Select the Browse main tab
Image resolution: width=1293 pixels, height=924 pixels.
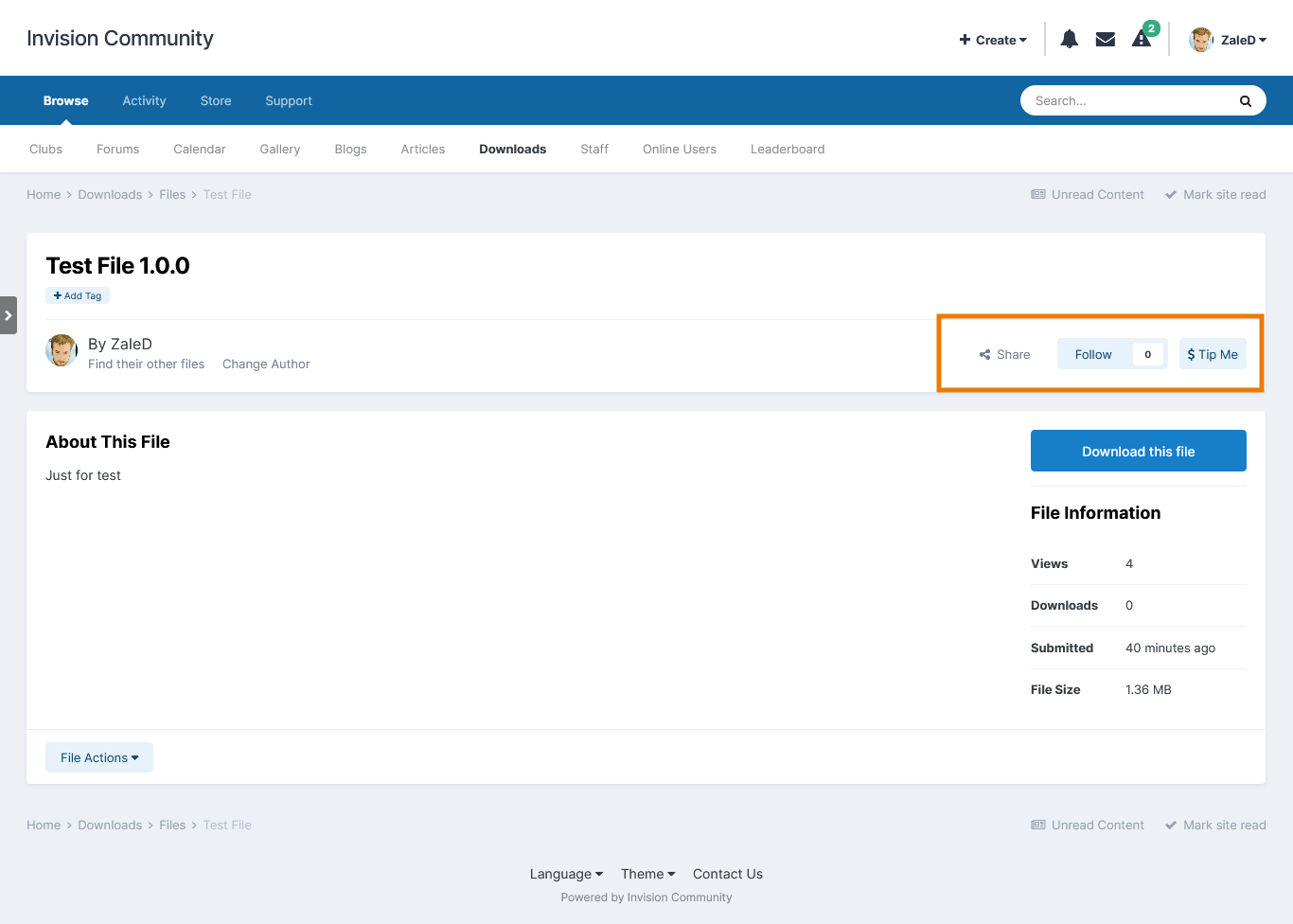(x=66, y=100)
